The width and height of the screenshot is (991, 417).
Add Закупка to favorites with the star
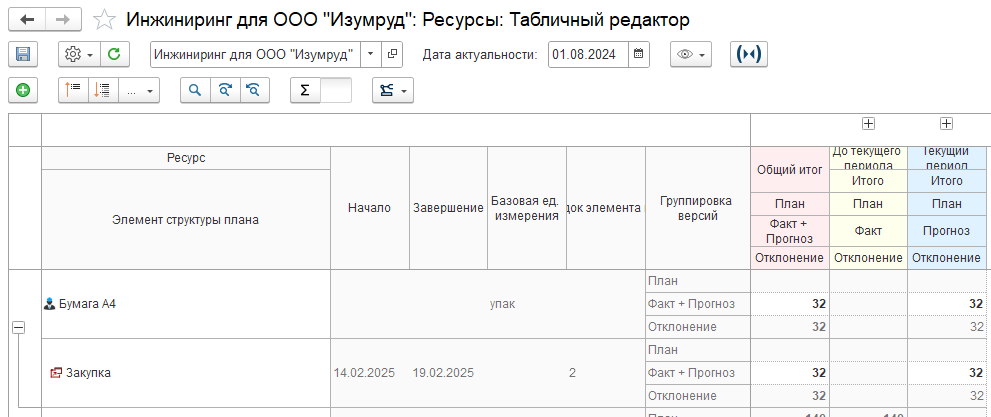[x=103, y=20]
